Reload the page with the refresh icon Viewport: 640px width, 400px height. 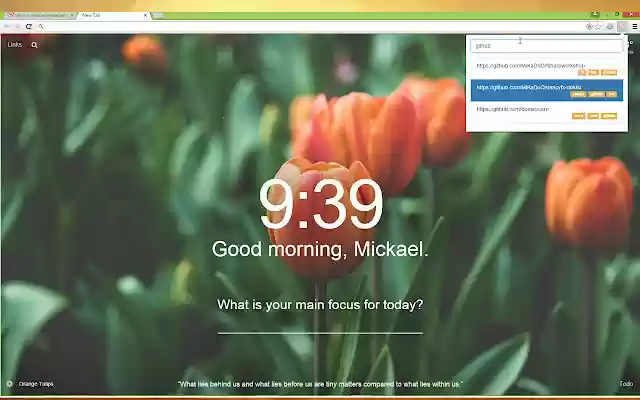[29, 27]
